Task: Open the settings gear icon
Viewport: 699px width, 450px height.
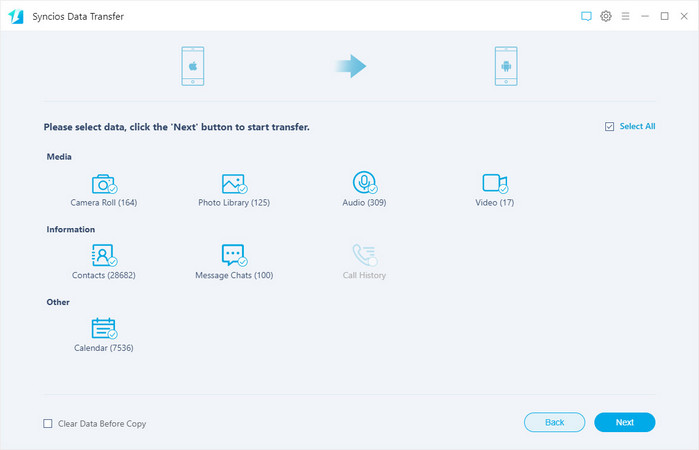Action: point(606,16)
